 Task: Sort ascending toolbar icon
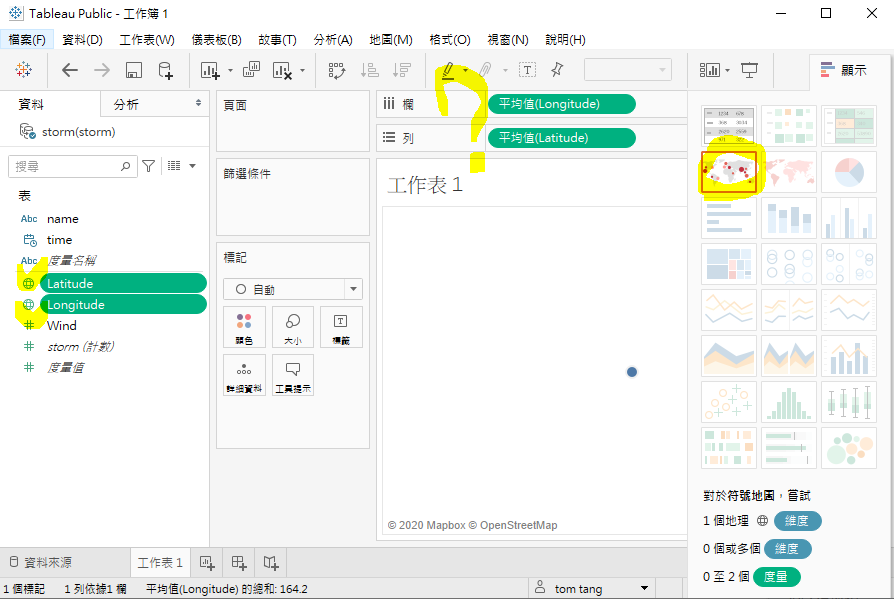[x=369, y=70]
